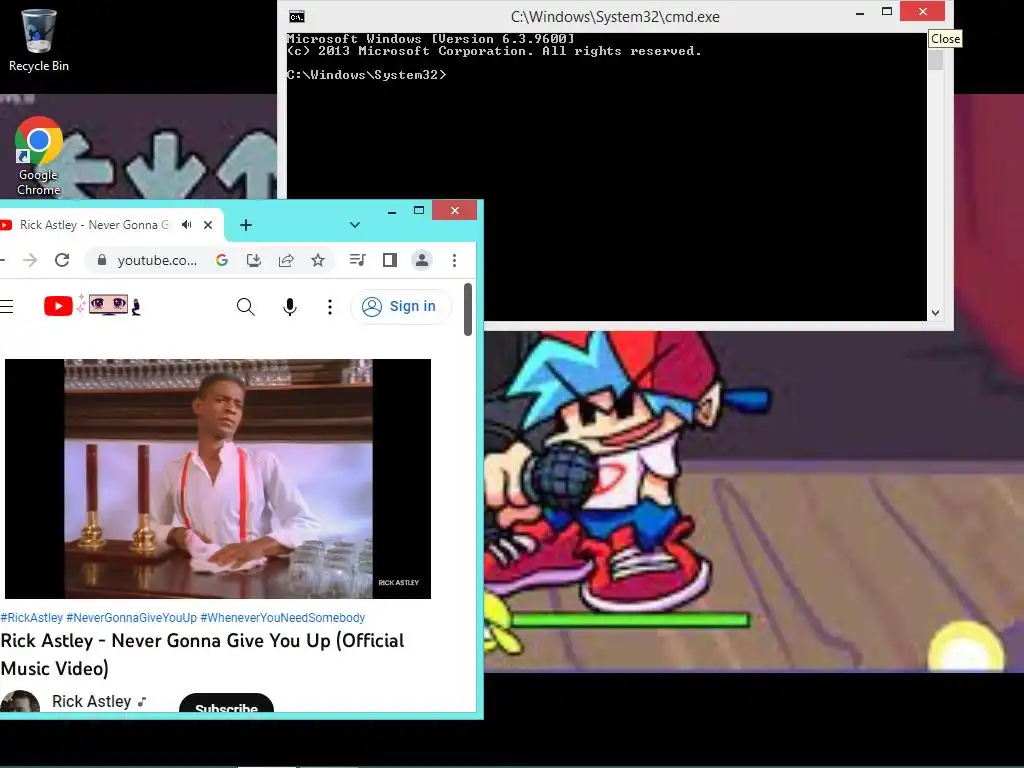Open the Recycle Bin desktop icon
This screenshot has width=1024, height=768.
click(39, 39)
